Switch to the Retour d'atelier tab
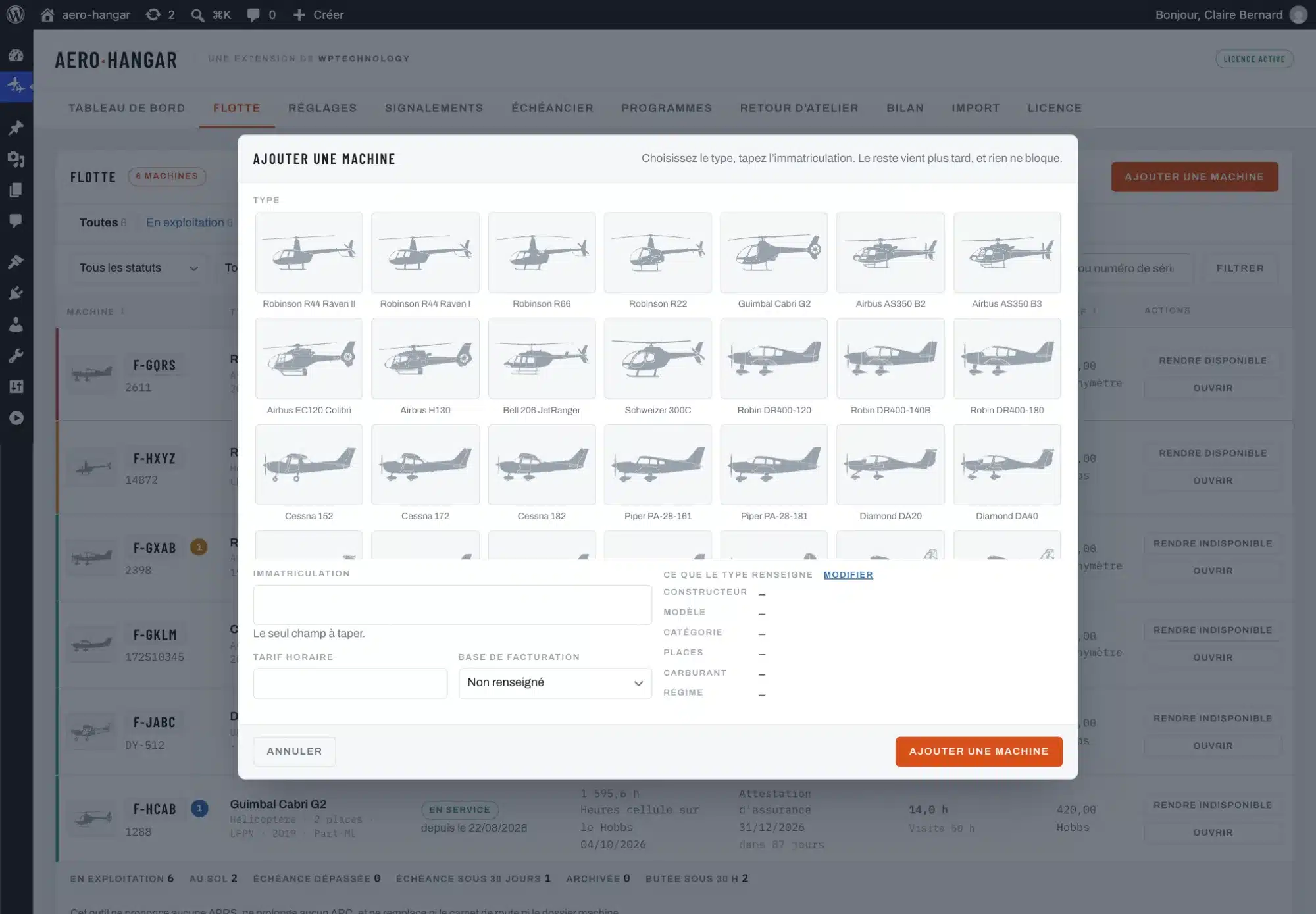The image size is (1316, 914). 799,108
